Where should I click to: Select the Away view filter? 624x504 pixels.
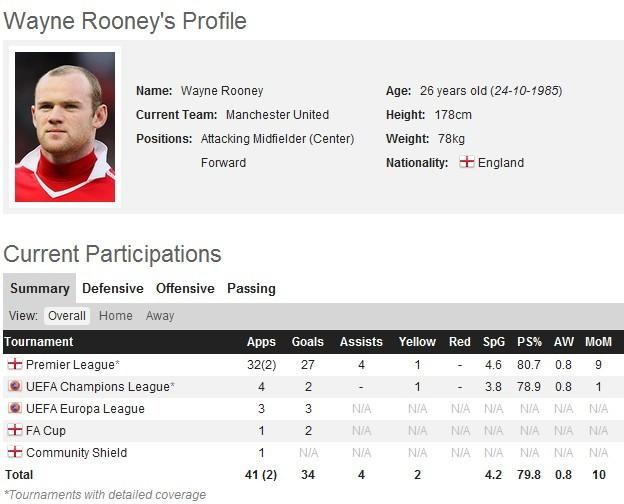click(160, 316)
